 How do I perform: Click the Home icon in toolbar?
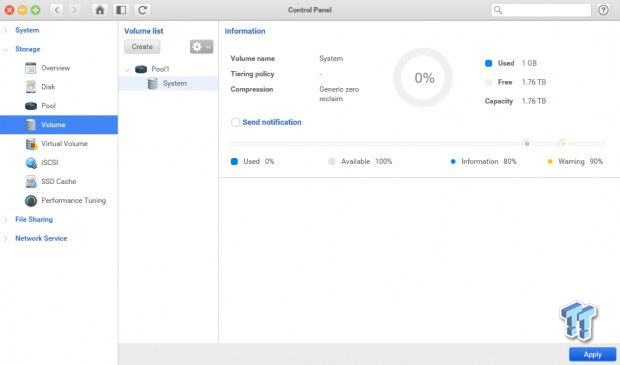coord(100,10)
